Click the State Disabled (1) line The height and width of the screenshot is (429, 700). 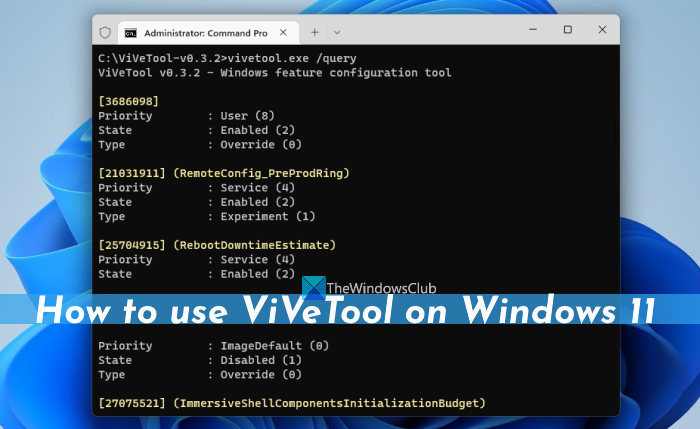coord(200,360)
